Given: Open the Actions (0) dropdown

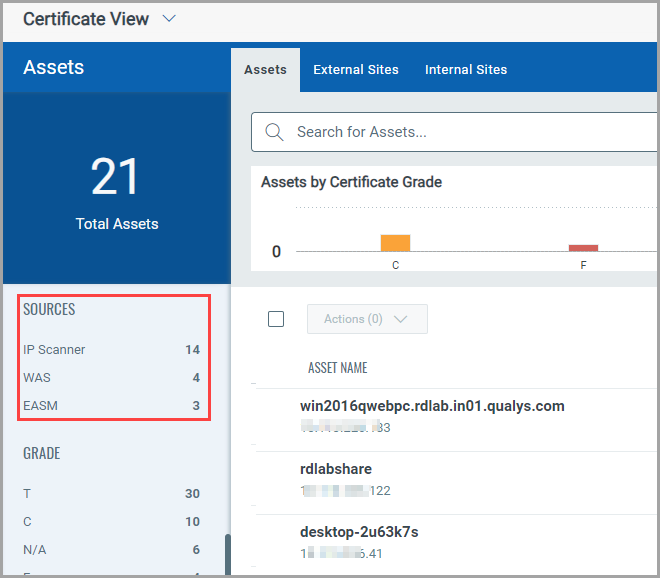Looking at the screenshot, I should [367, 319].
